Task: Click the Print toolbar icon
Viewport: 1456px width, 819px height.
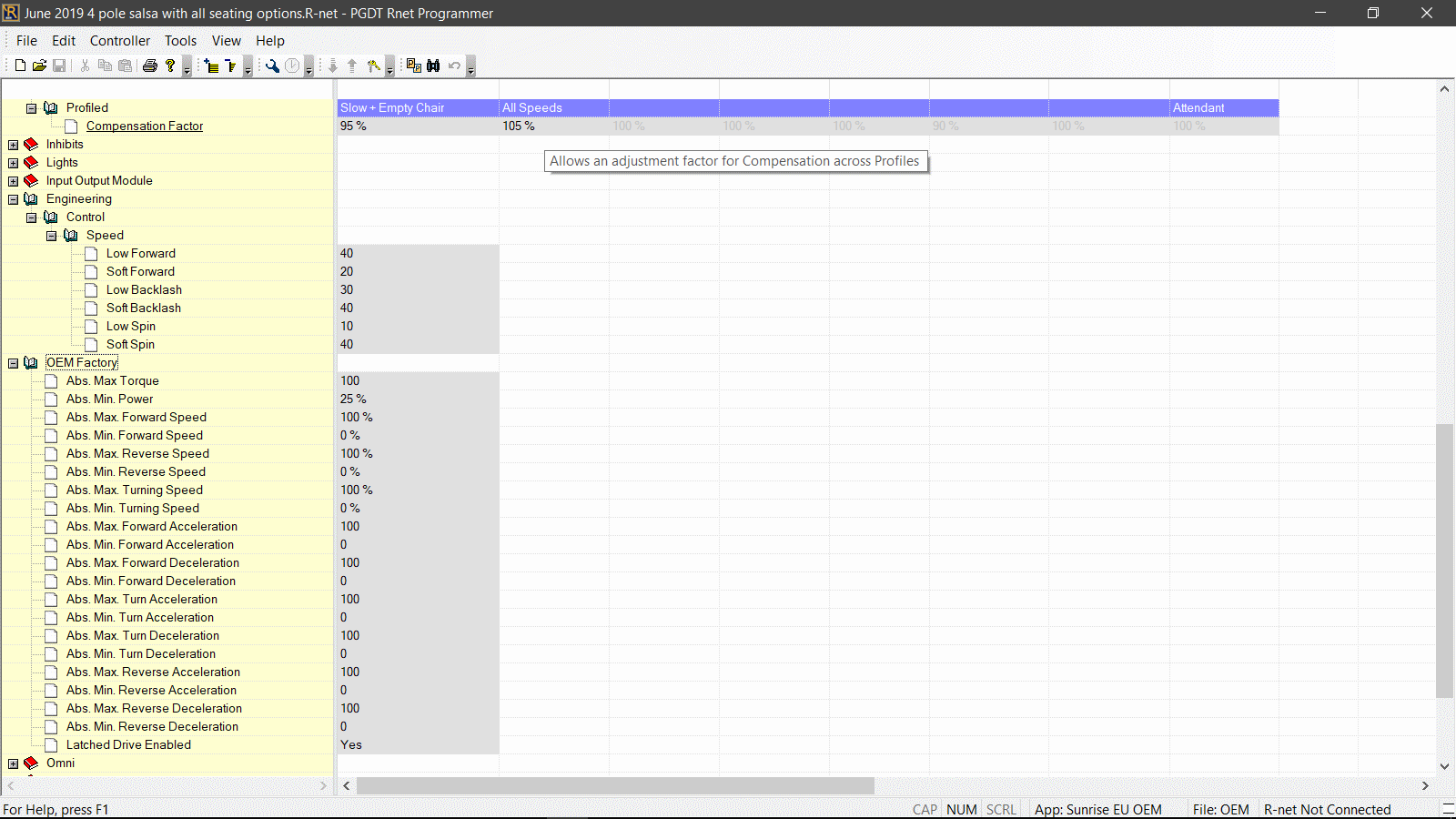Action: coord(150,66)
